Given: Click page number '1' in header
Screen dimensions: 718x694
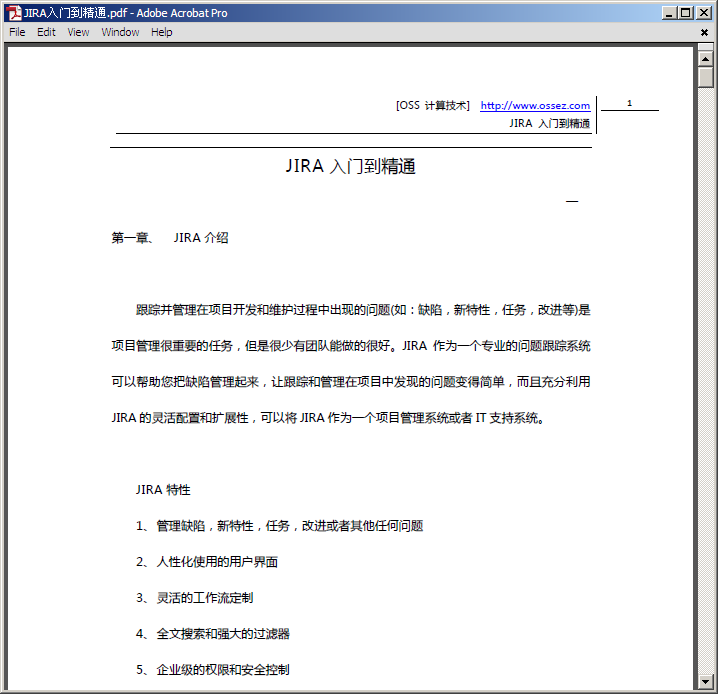Looking at the screenshot, I should pyautogui.click(x=630, y=103).
